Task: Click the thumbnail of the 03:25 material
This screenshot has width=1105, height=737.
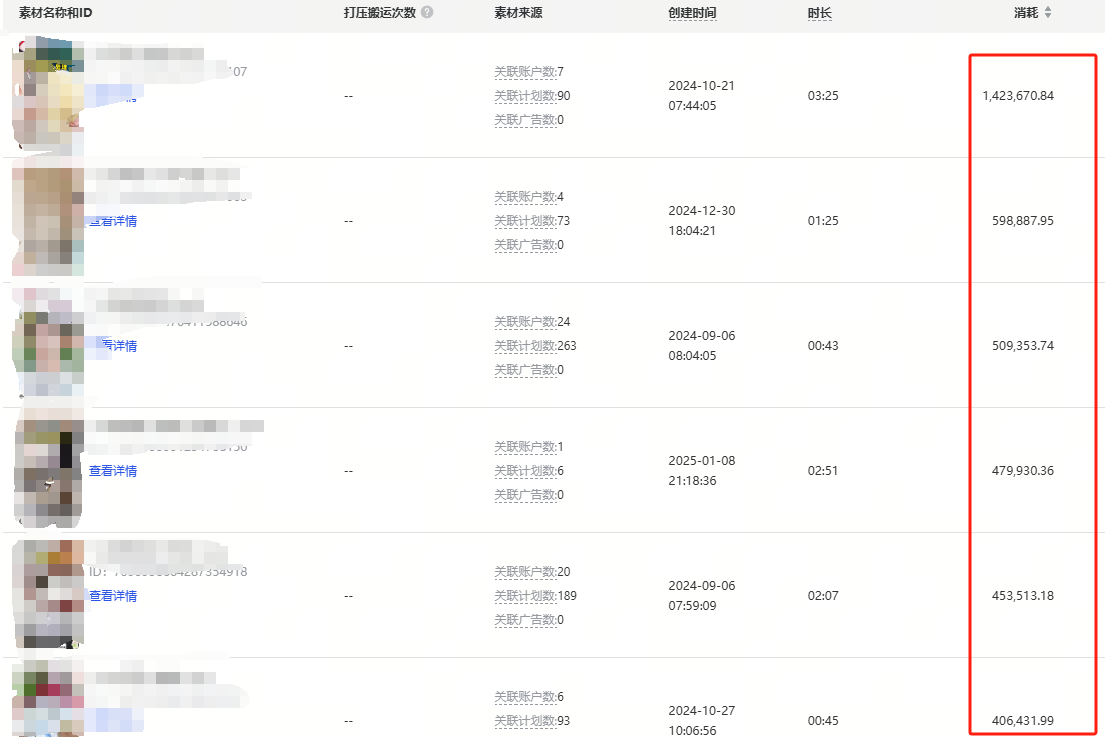Action: [47, 95]
